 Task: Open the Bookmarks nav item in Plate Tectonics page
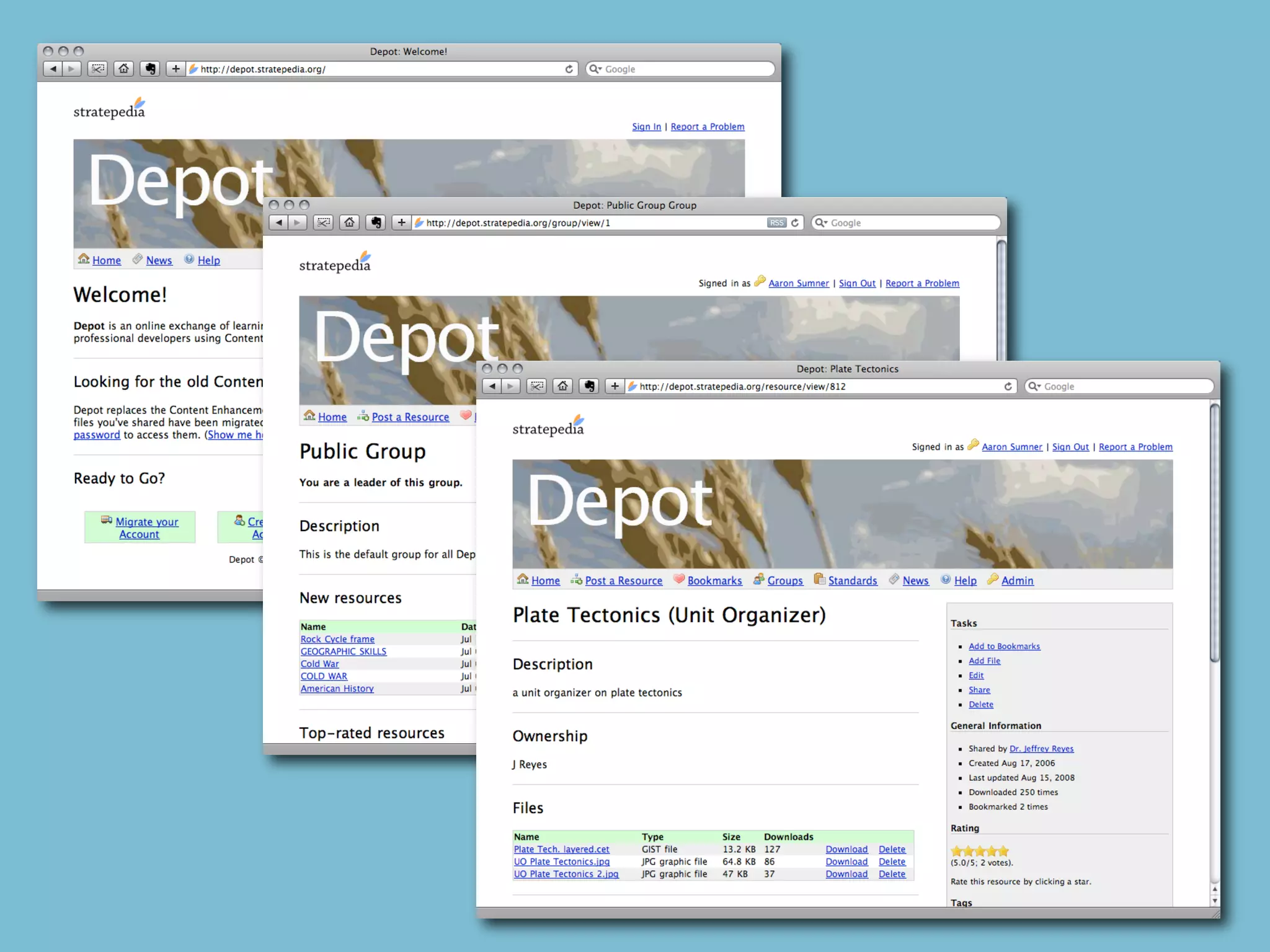coord(714,581)
